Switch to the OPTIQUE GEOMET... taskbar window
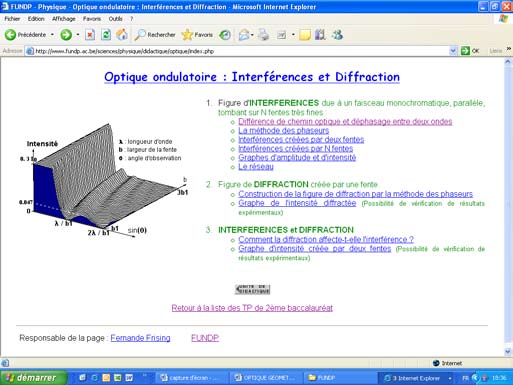 tap(266, 378)
